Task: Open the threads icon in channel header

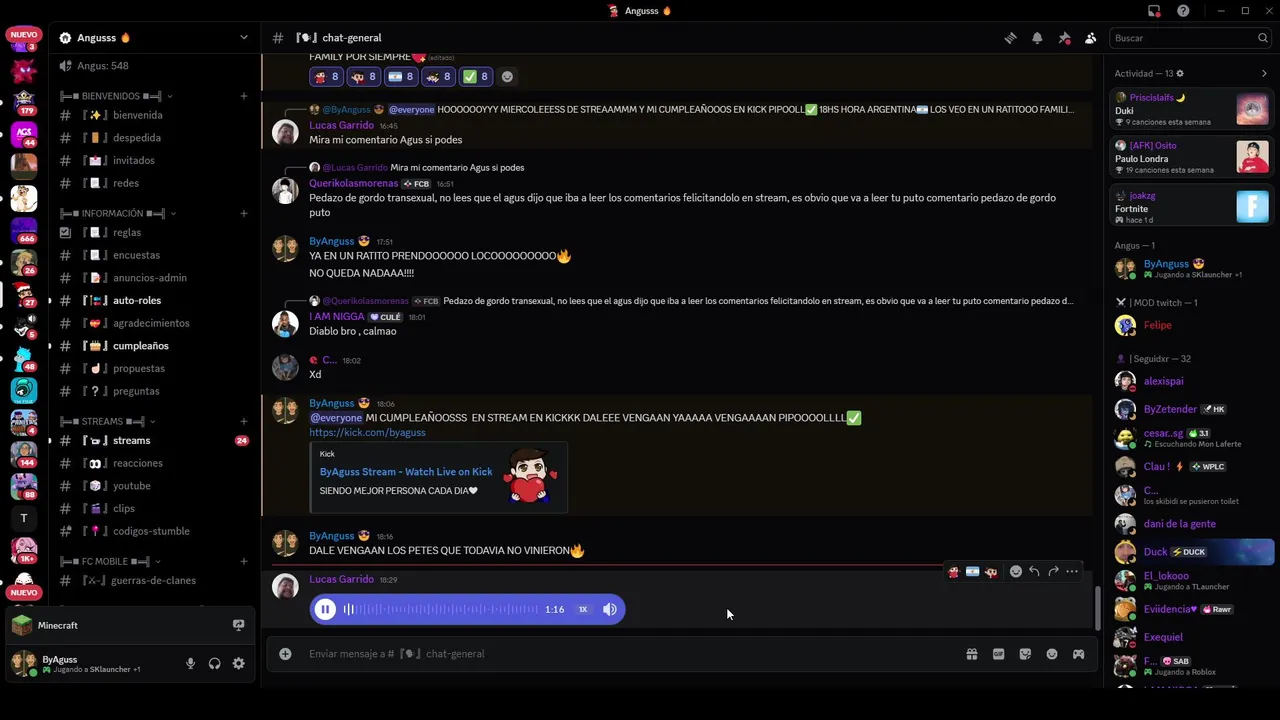Action: (x=1010, y=38)
